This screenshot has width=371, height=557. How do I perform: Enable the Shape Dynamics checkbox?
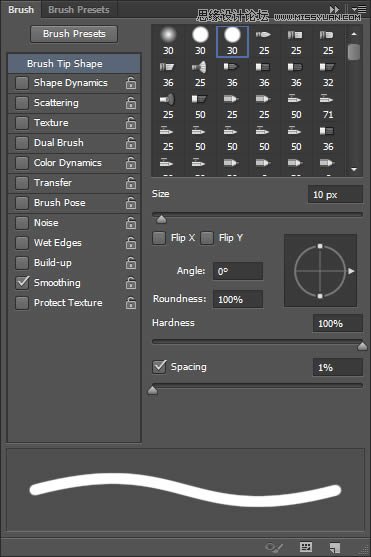(22, 83)
